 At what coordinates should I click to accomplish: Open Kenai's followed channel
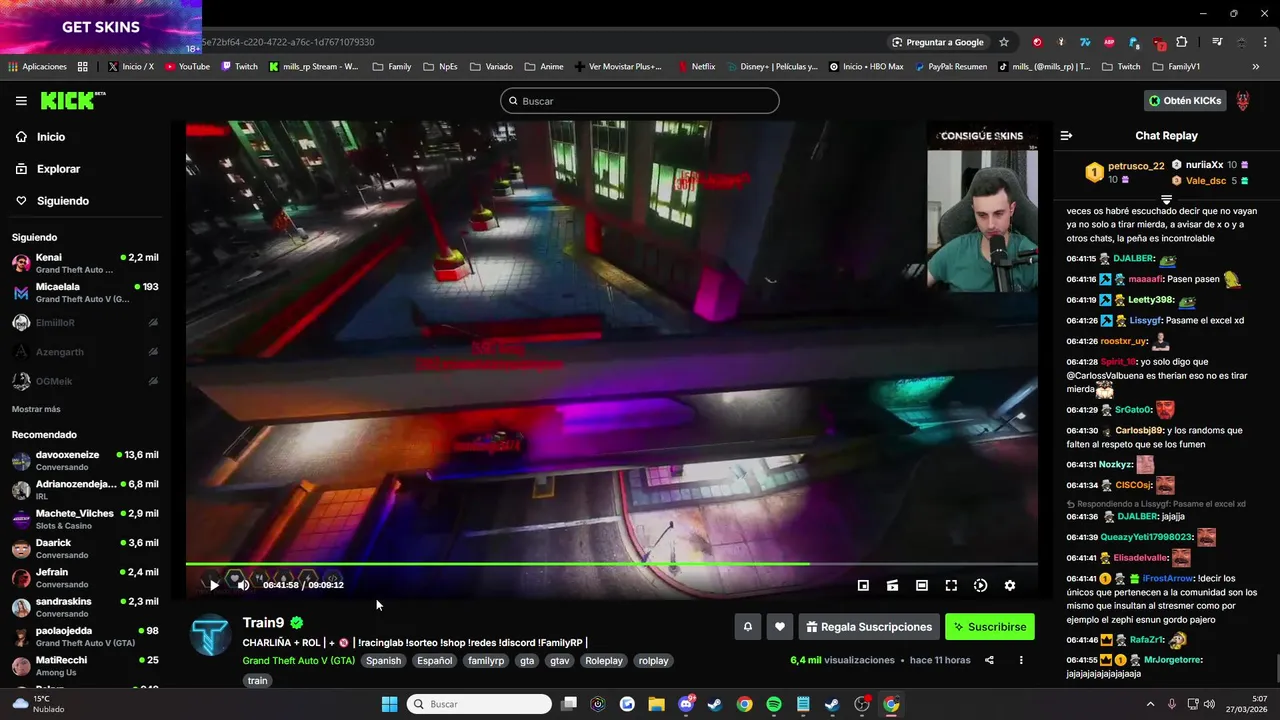tap(85, 263)
